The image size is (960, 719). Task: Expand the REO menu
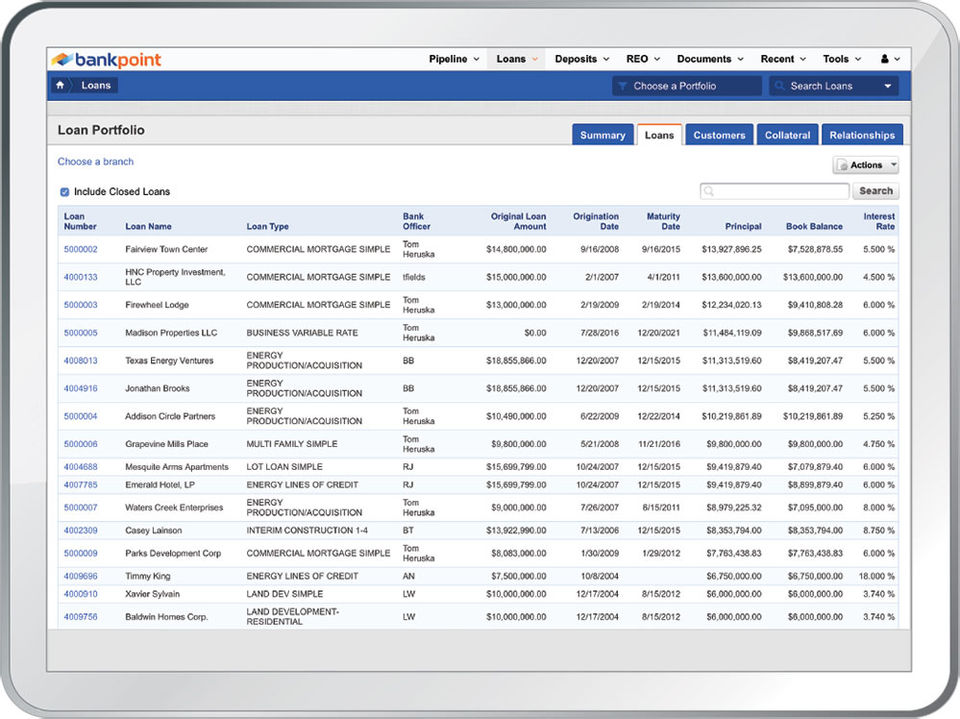pyautogui.click(x=643, y=59)
